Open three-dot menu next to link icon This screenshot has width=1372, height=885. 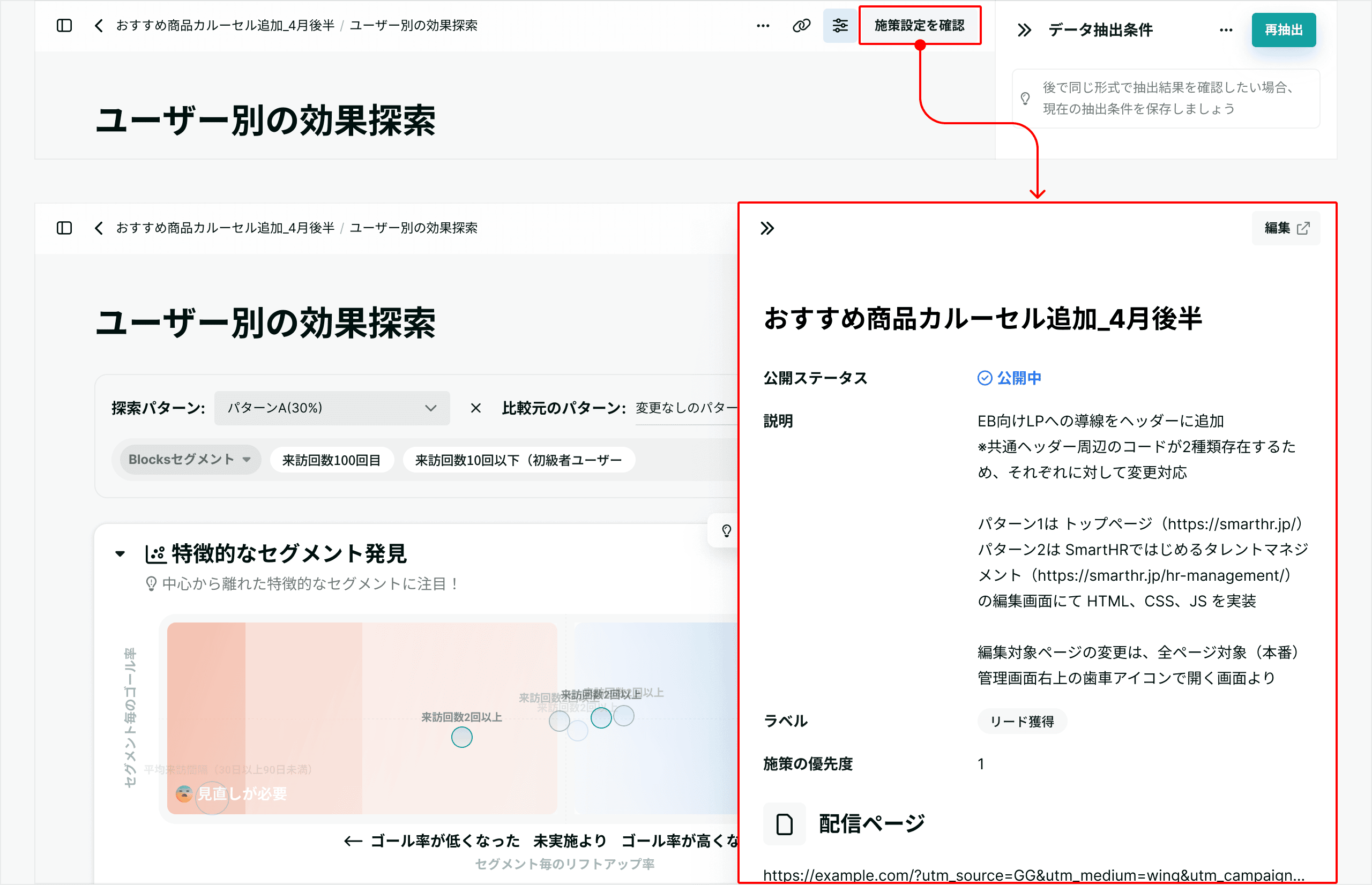point(763,25)
